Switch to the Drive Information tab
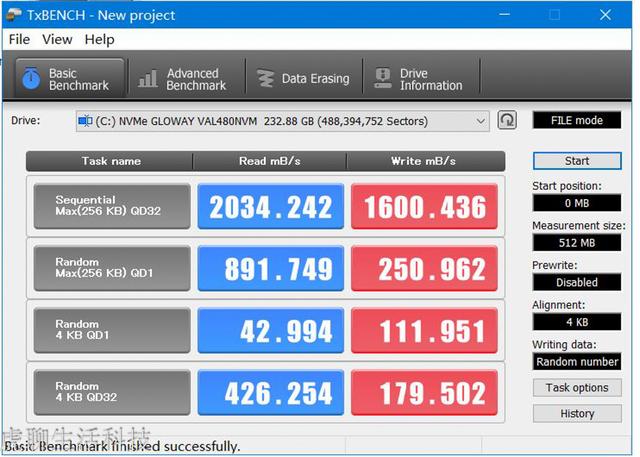 421,78
